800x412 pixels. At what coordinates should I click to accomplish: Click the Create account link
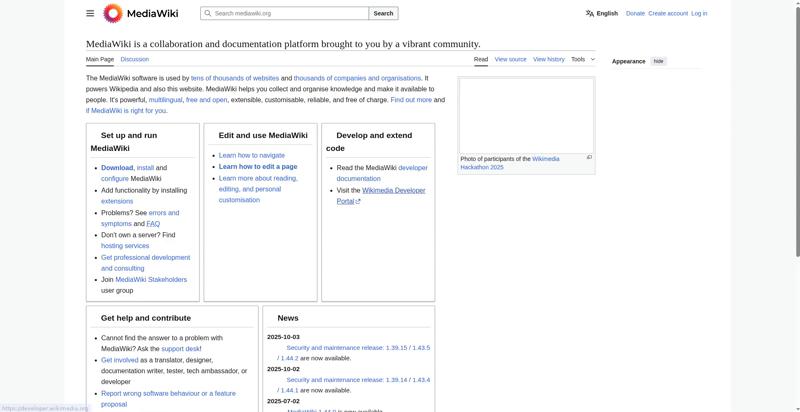click(668, 13)
